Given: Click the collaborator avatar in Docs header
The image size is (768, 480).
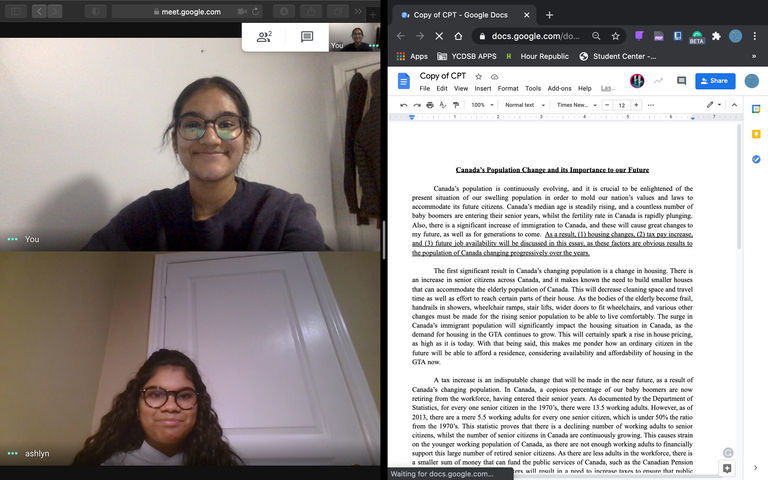Looking at the screenshot, I should (x=637, y=81).
